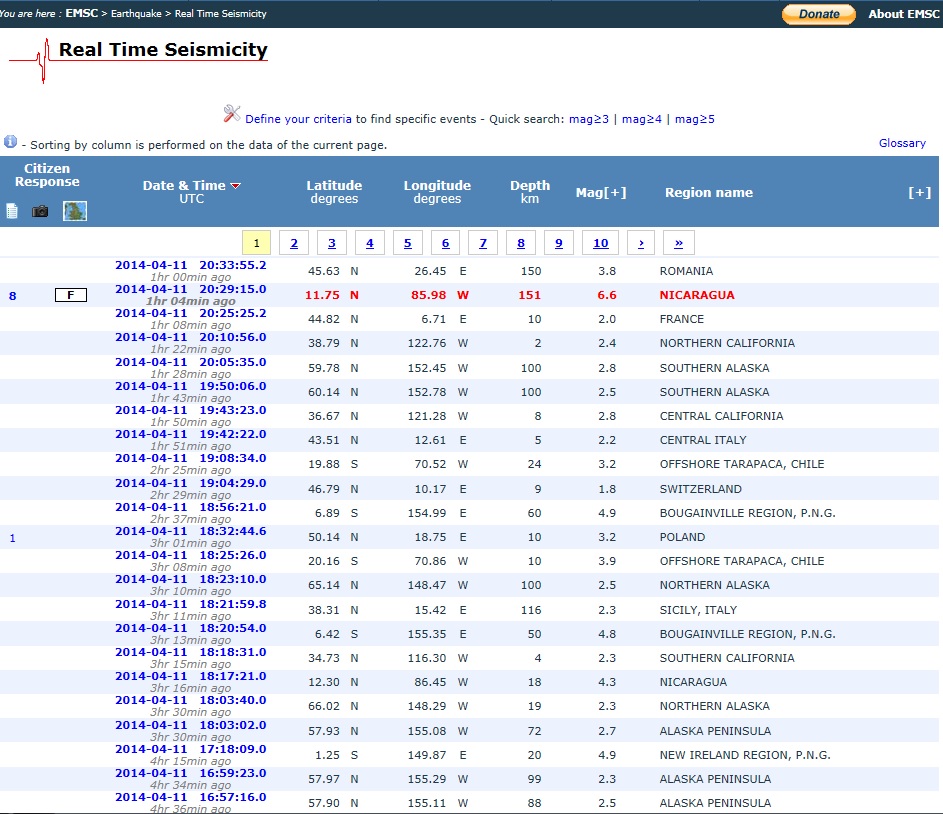Go to results page 8
This screenshot has width=943, height=814.
click(521, 243)
